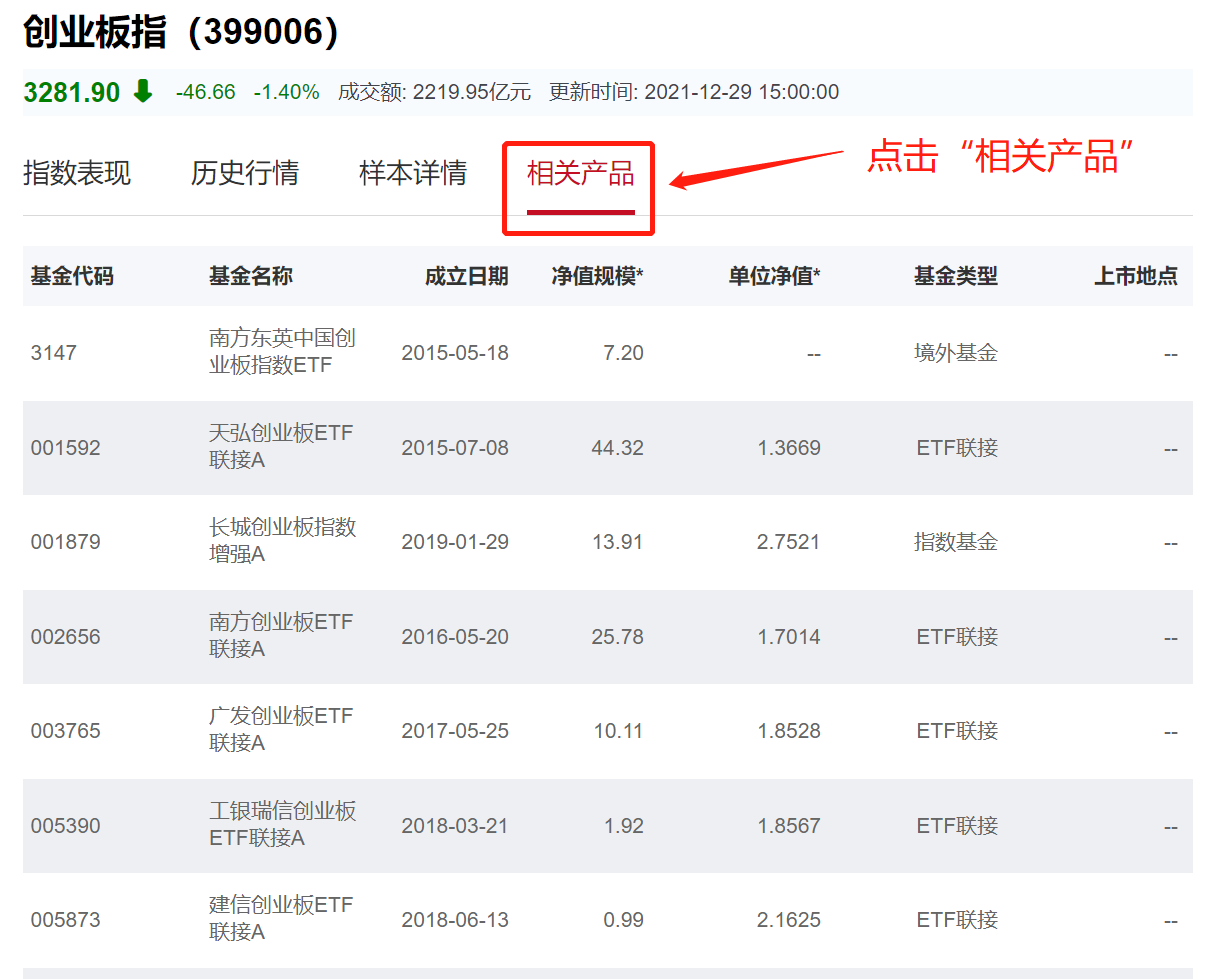Image resolution: width=1205 pixels, height=979 pixels.
Task: Open fund 南方东英中国创业板指数ETF
Action: [x=282, y=352]
